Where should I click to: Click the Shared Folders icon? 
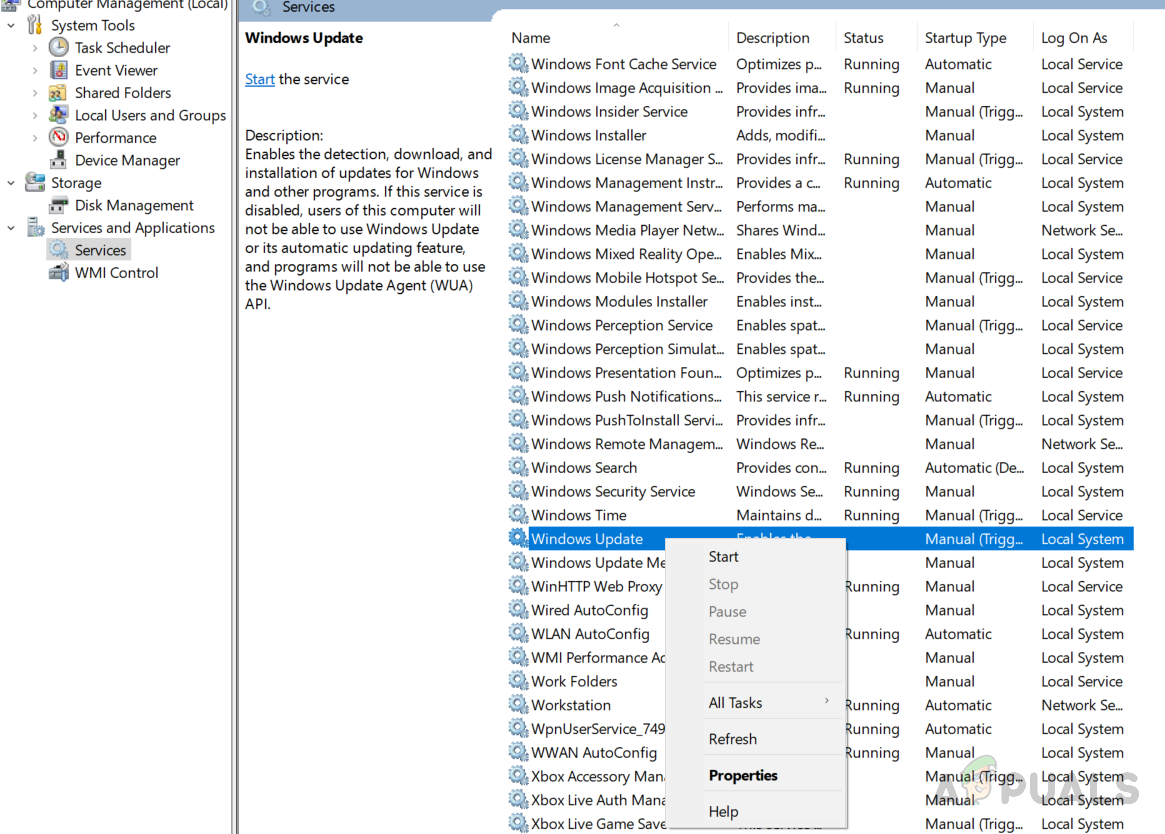click(x=59, y=93)
